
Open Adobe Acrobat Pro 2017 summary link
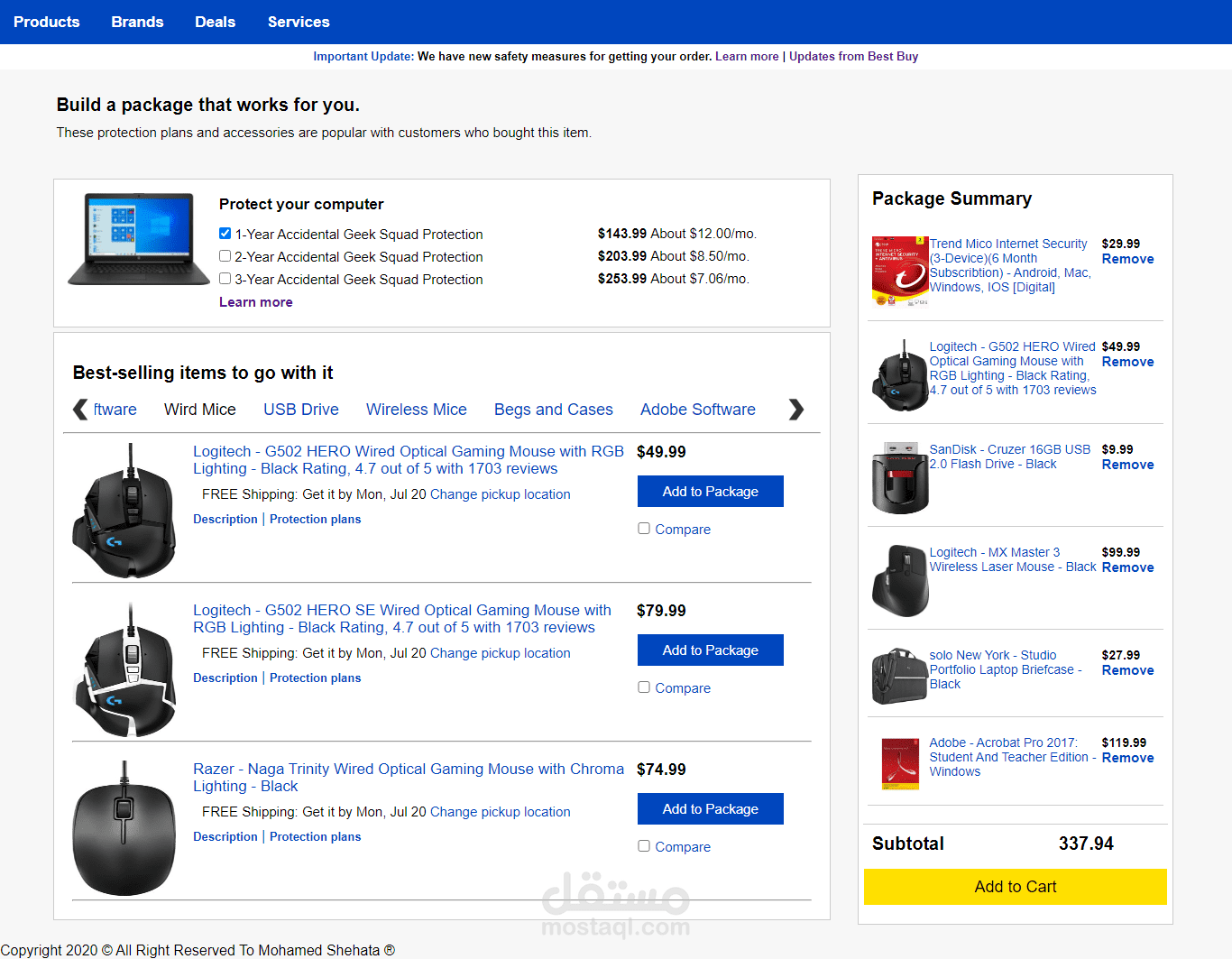pyautogui.click(x=1013, y=757)
